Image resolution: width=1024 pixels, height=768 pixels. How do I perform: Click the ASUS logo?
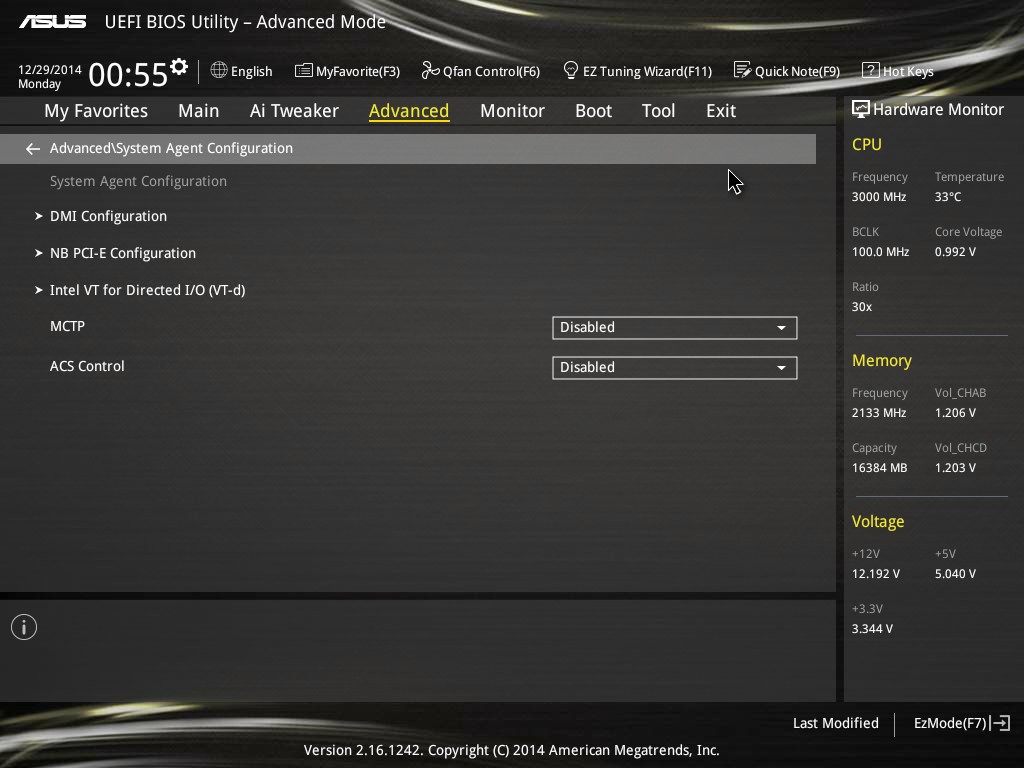tap(52, 22)
